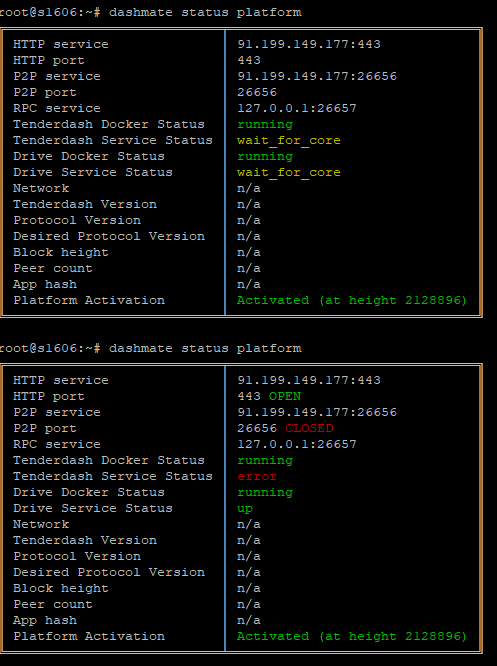Click first table's 'Block height' label
This screenshot has height=666, width=497.
pyautogui.click(x=61, y=252)
